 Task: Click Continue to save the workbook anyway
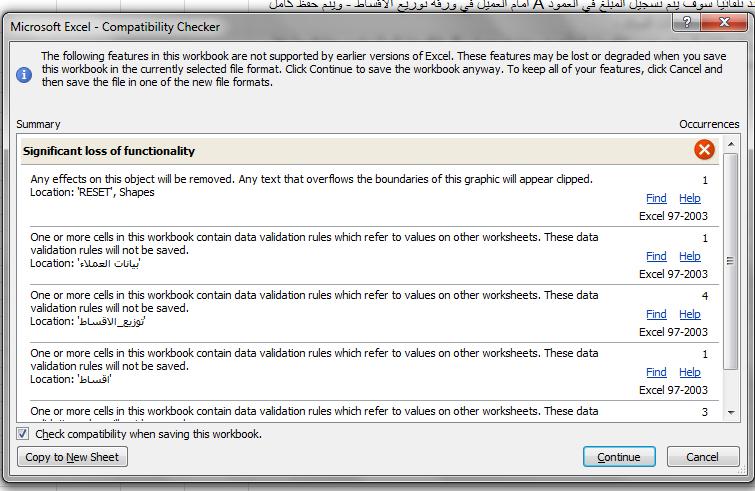click(619, 457)
